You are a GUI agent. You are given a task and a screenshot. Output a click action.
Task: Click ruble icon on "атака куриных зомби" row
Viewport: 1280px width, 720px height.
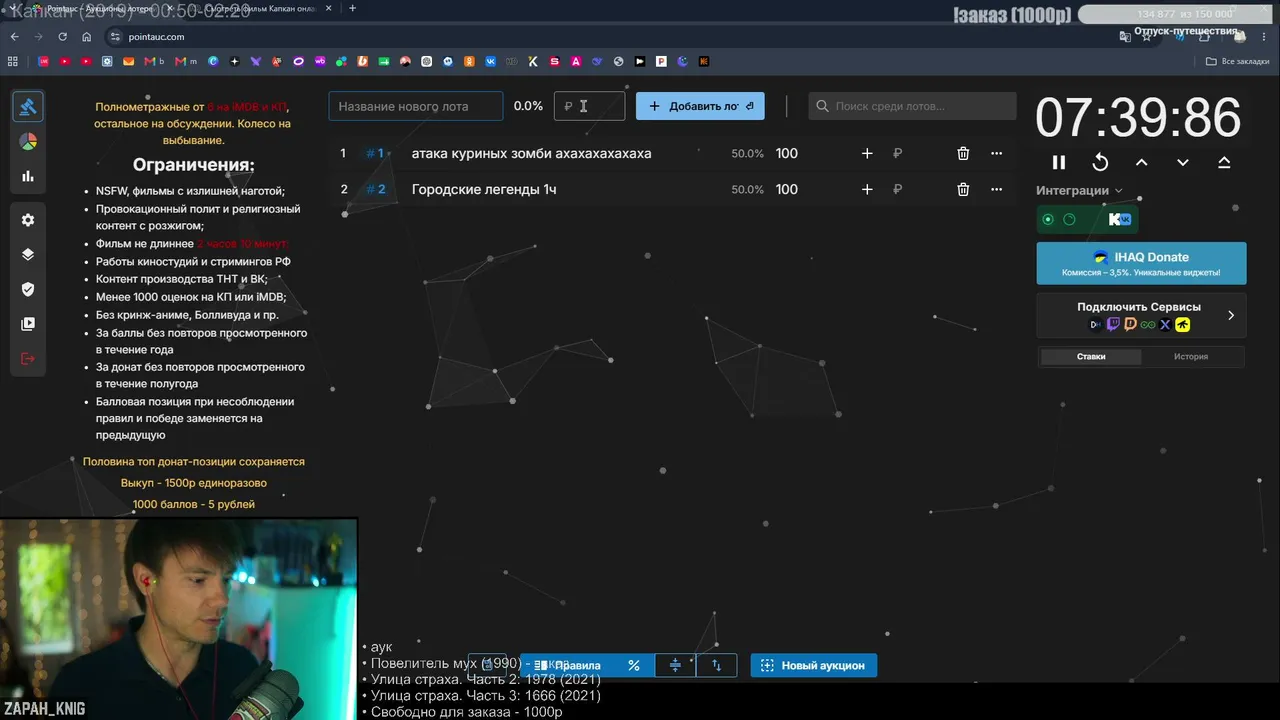(x=897, y=153)
